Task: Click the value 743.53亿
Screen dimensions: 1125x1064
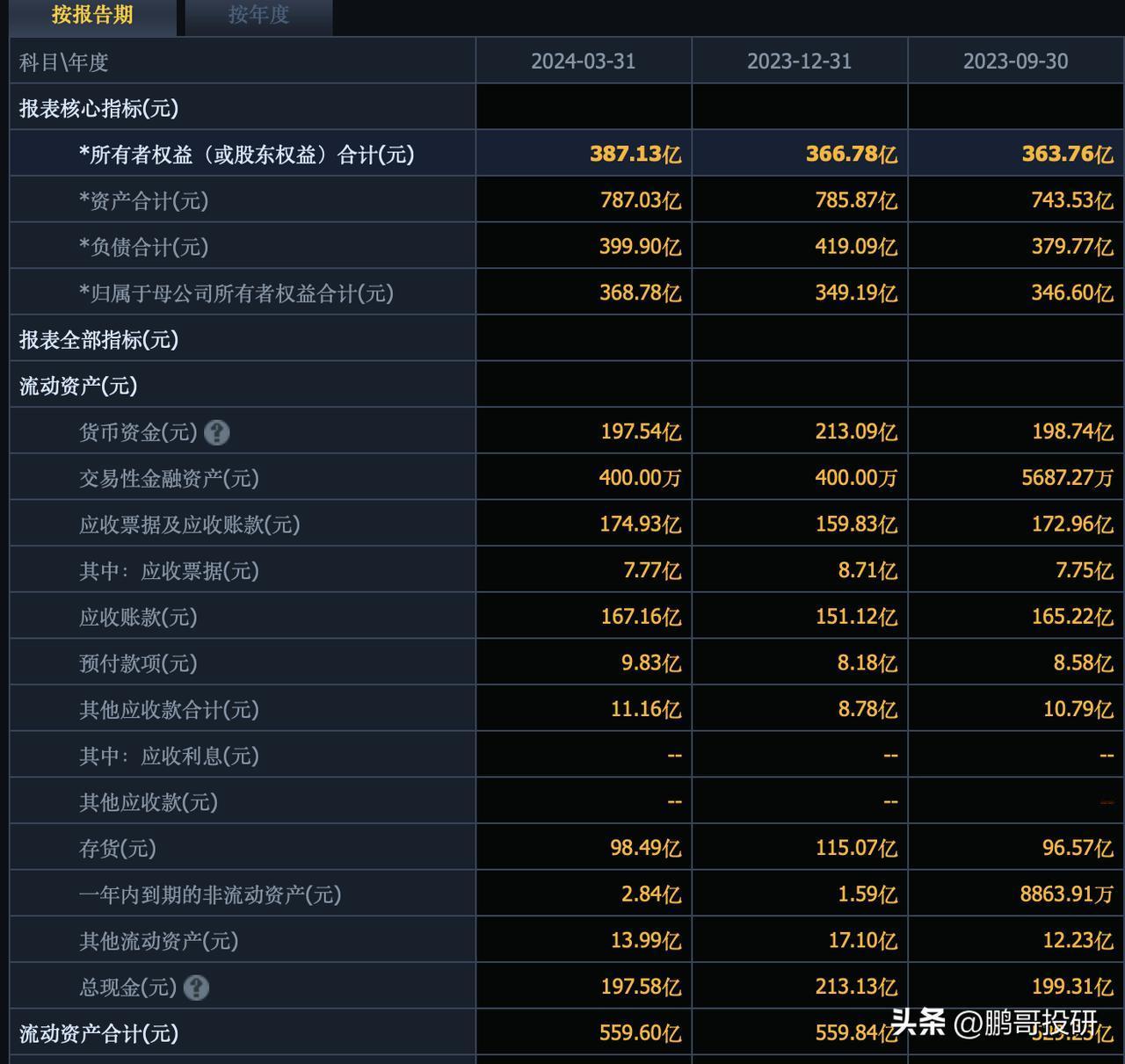Action: [x=1072, y=200]
